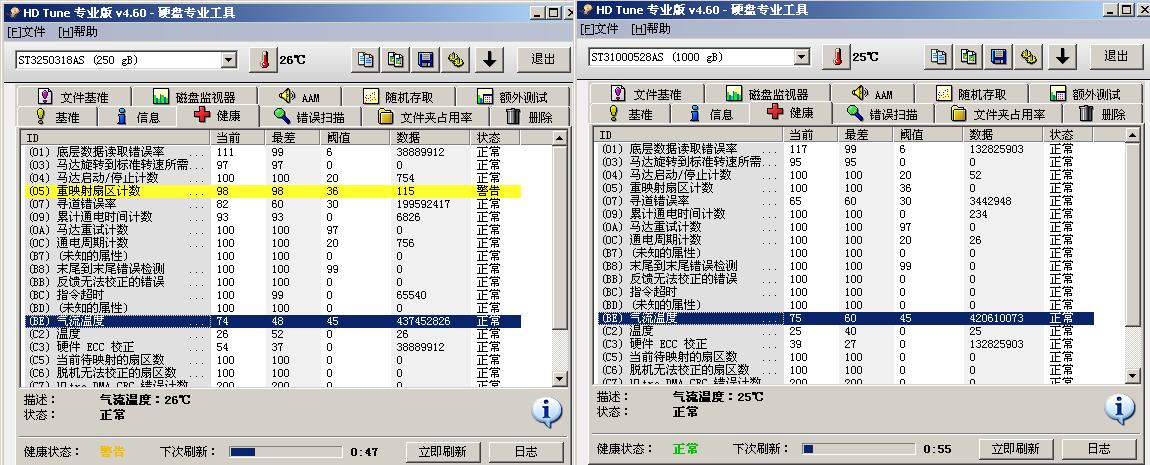Switch to 文件夹占用率 tab in left window
Viewport: 1150px width, 465px height.
point(424,117)
